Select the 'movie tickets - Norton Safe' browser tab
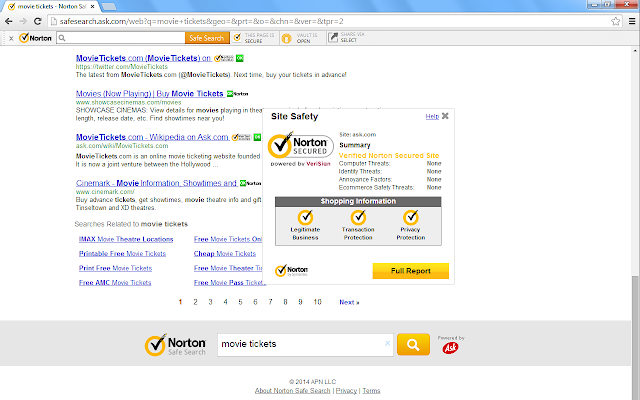640x400 pixels. tap(51, 7)
